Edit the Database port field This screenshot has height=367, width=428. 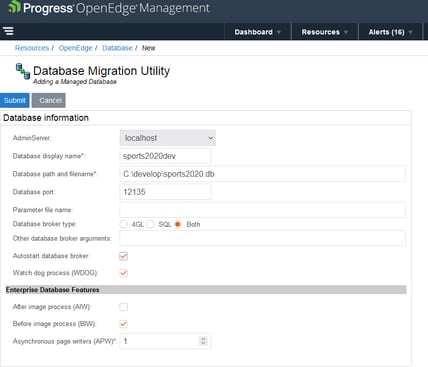click(x=165, y=192)
